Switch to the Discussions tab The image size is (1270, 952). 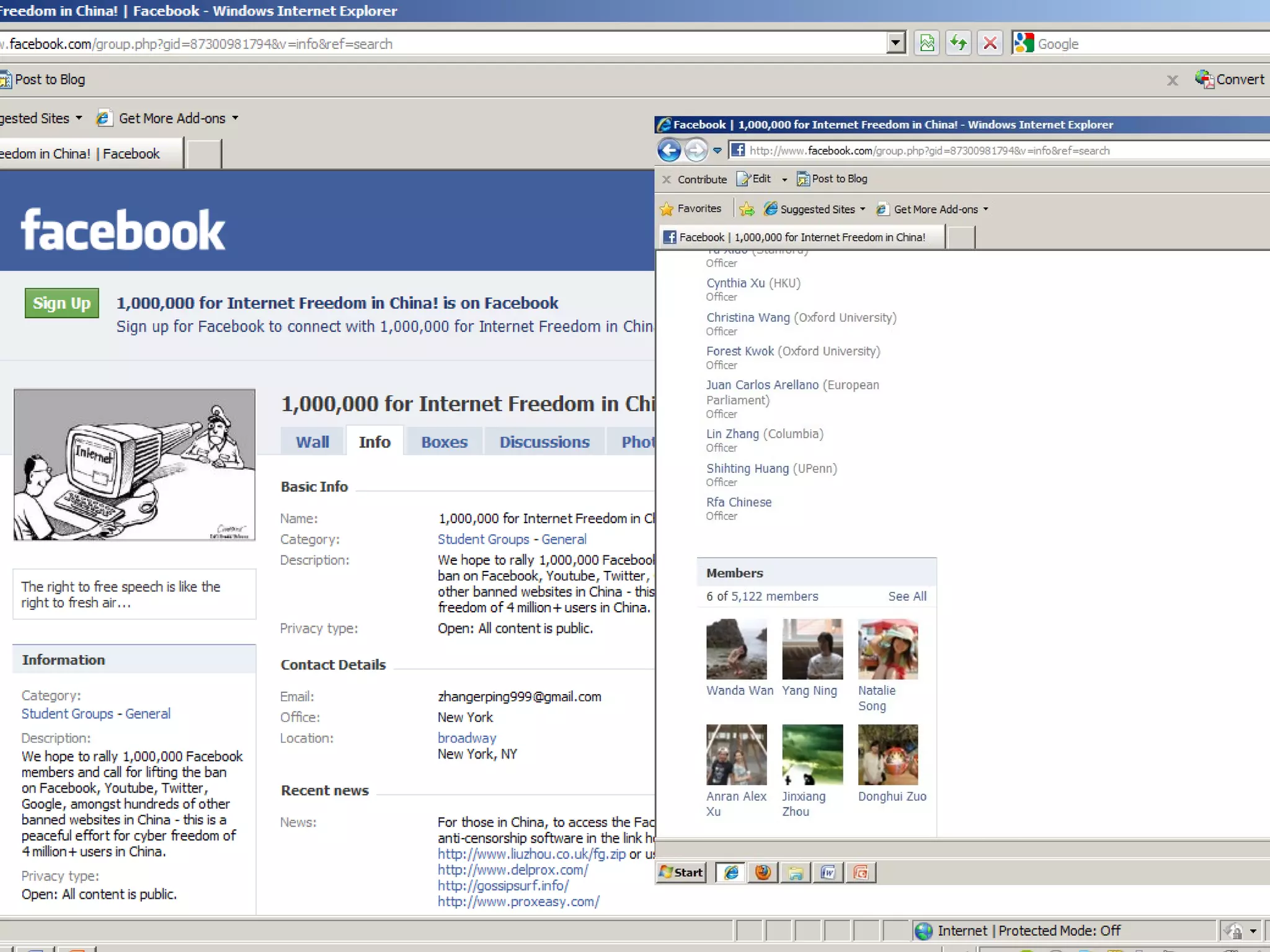[544, 442]
